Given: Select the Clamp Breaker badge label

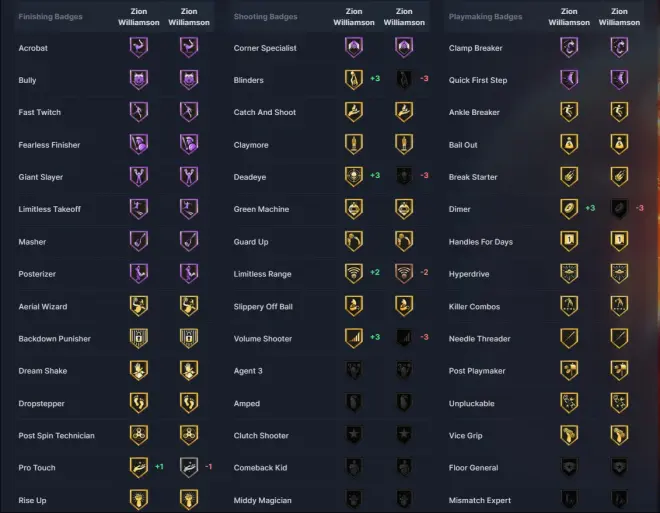Looking at the screenshot, I should coord(476,48).
